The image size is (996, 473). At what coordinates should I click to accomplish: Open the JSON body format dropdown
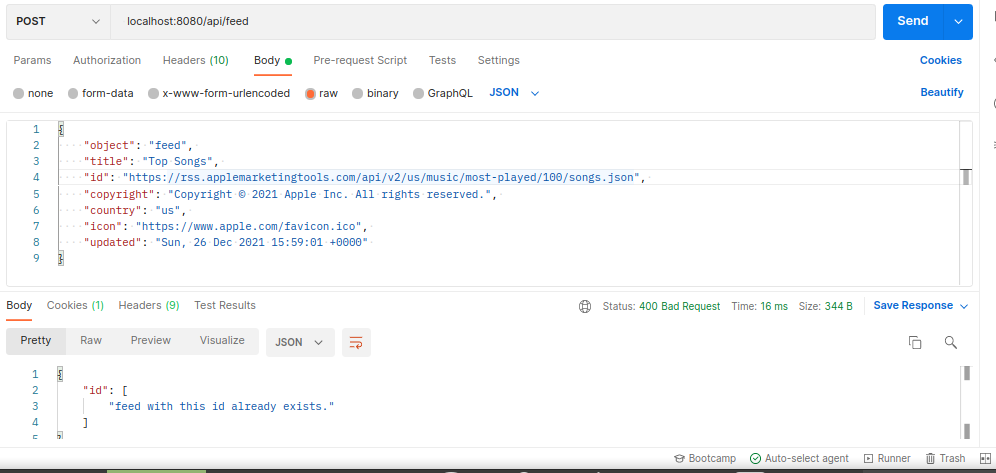(x=514, y=93)
